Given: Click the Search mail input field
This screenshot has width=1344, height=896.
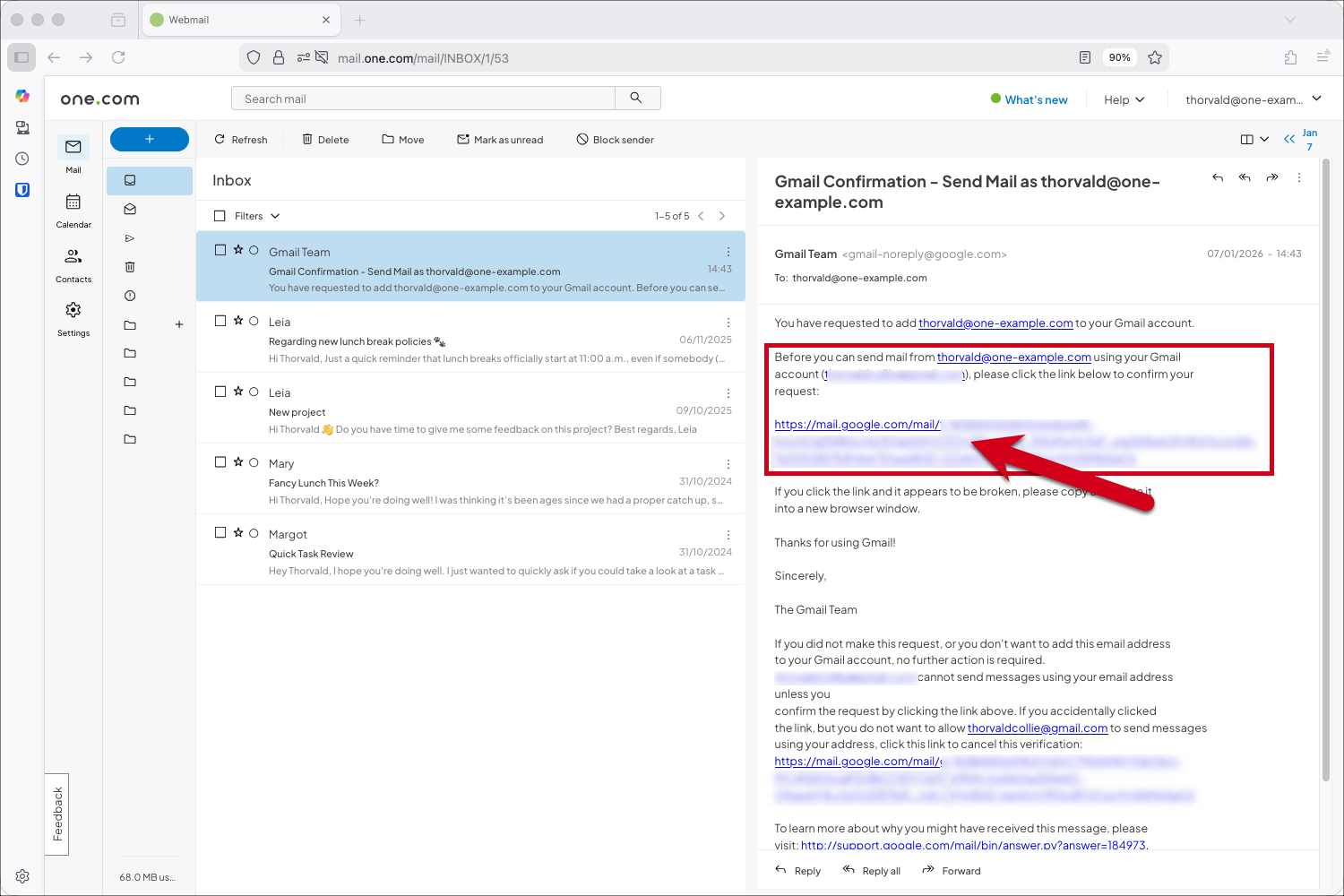Looking at the screenshot, I should 421,98.
